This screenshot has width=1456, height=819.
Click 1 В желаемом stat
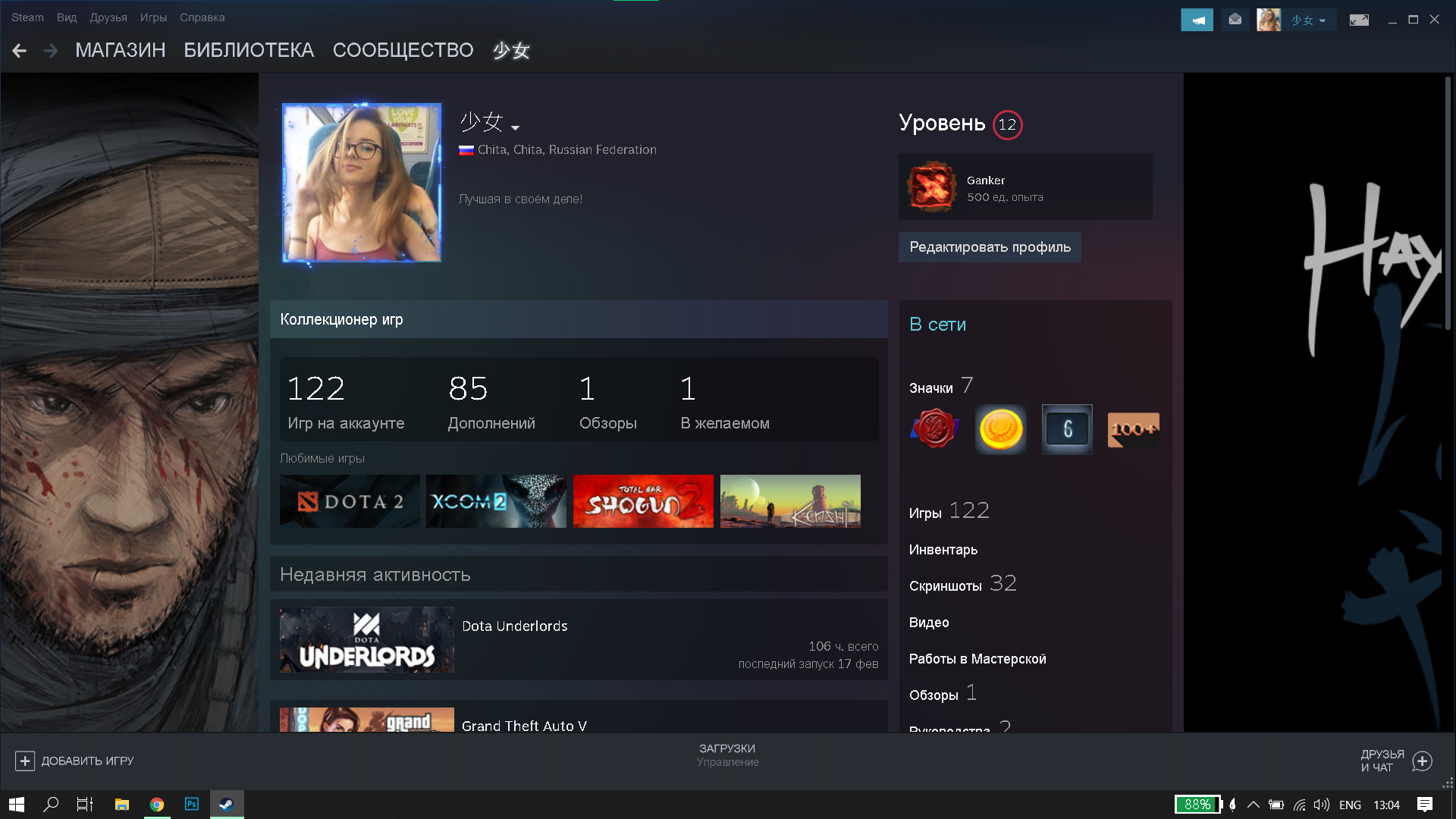point(724,403)
